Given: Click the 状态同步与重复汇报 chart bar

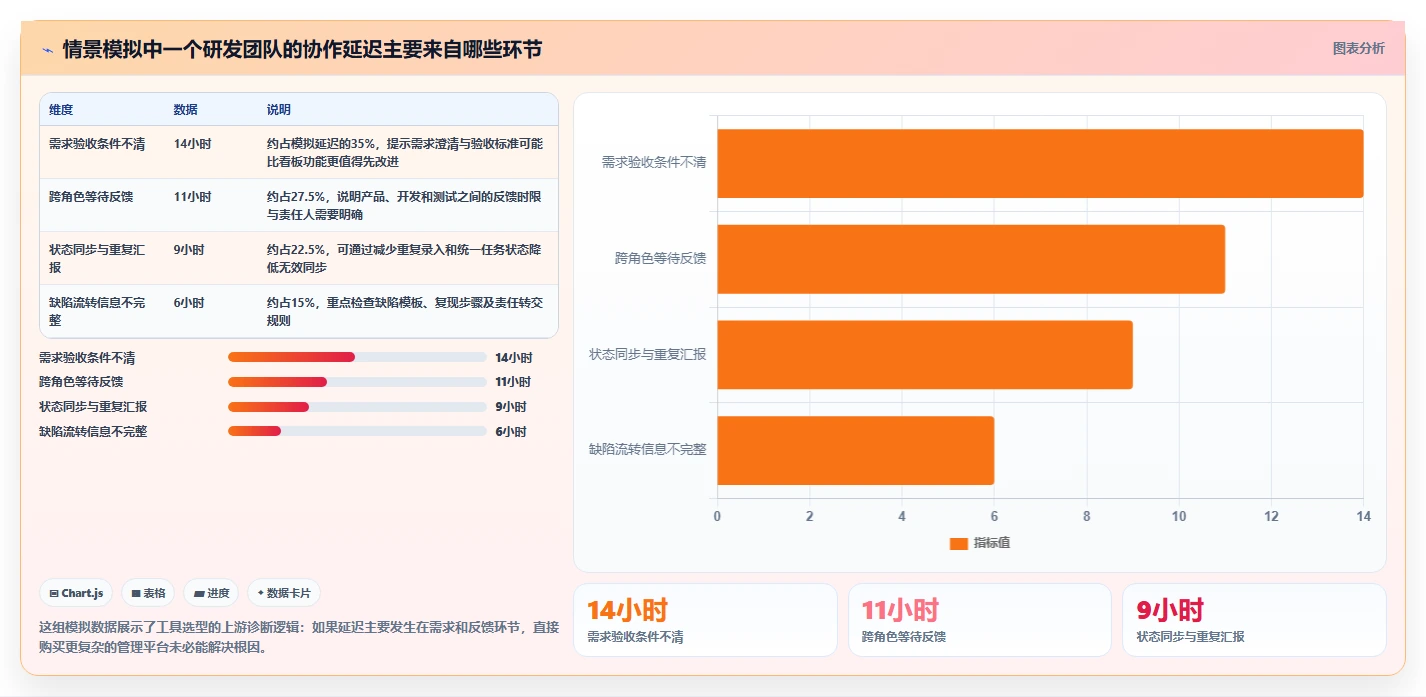Looking at the screenshot, I should [x=925, y=355].
